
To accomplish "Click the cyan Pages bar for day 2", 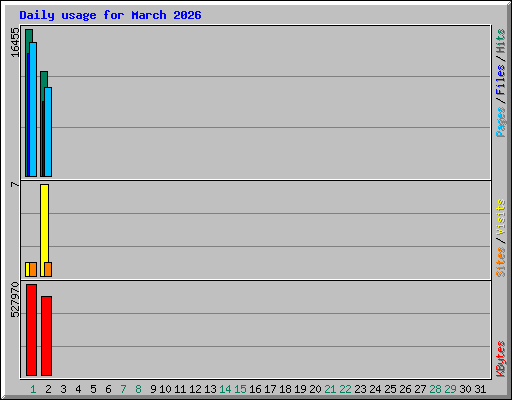I will [48, 132].
